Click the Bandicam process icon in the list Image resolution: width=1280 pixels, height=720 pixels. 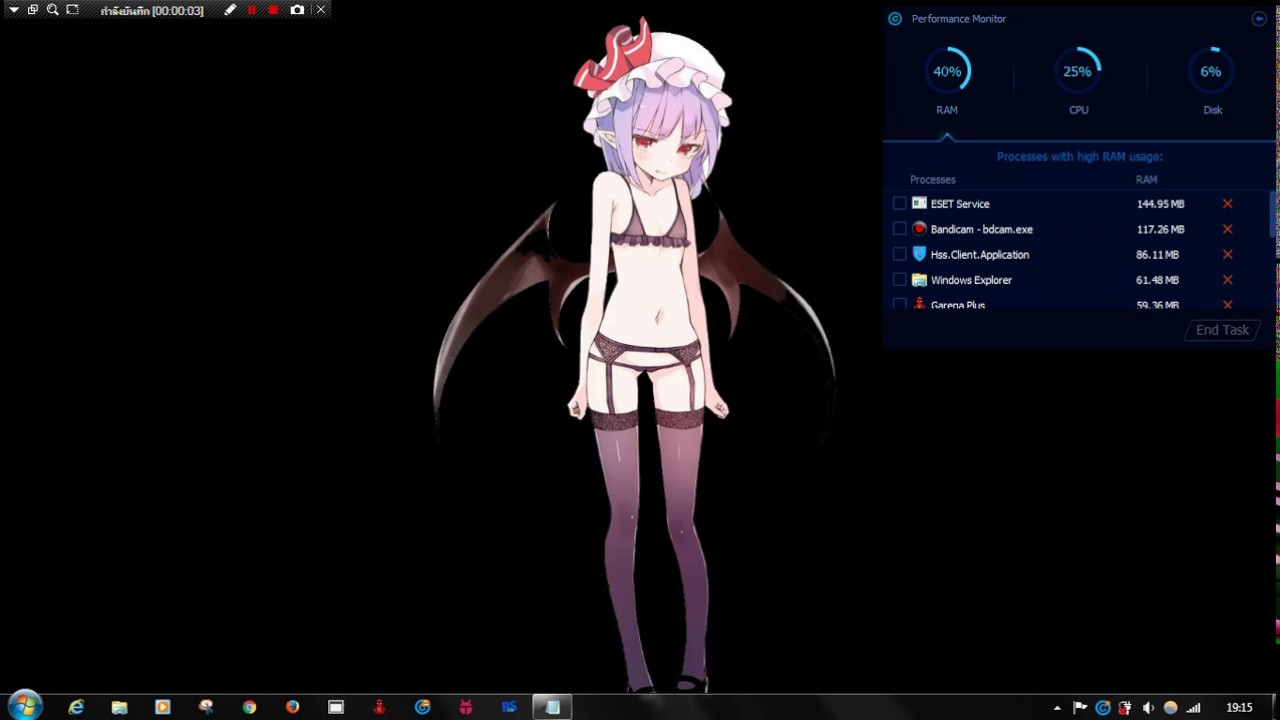[x=919, y=229]
